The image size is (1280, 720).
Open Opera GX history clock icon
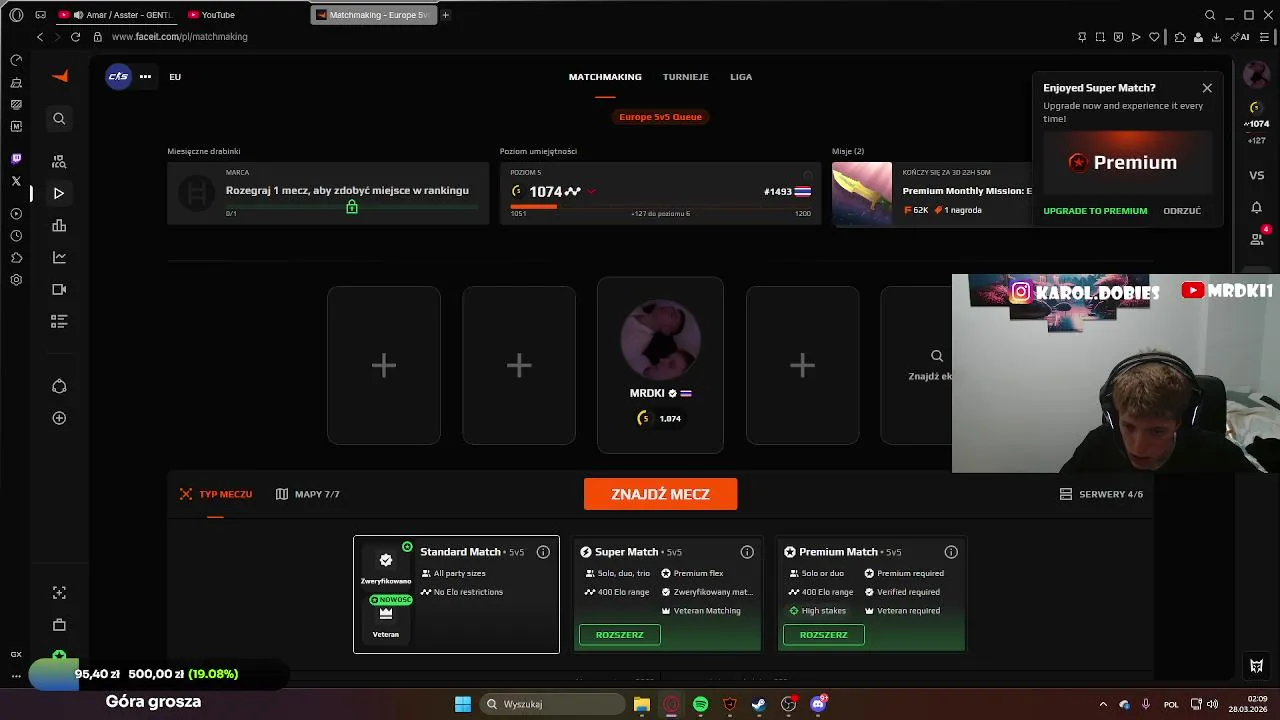[16, 236]
